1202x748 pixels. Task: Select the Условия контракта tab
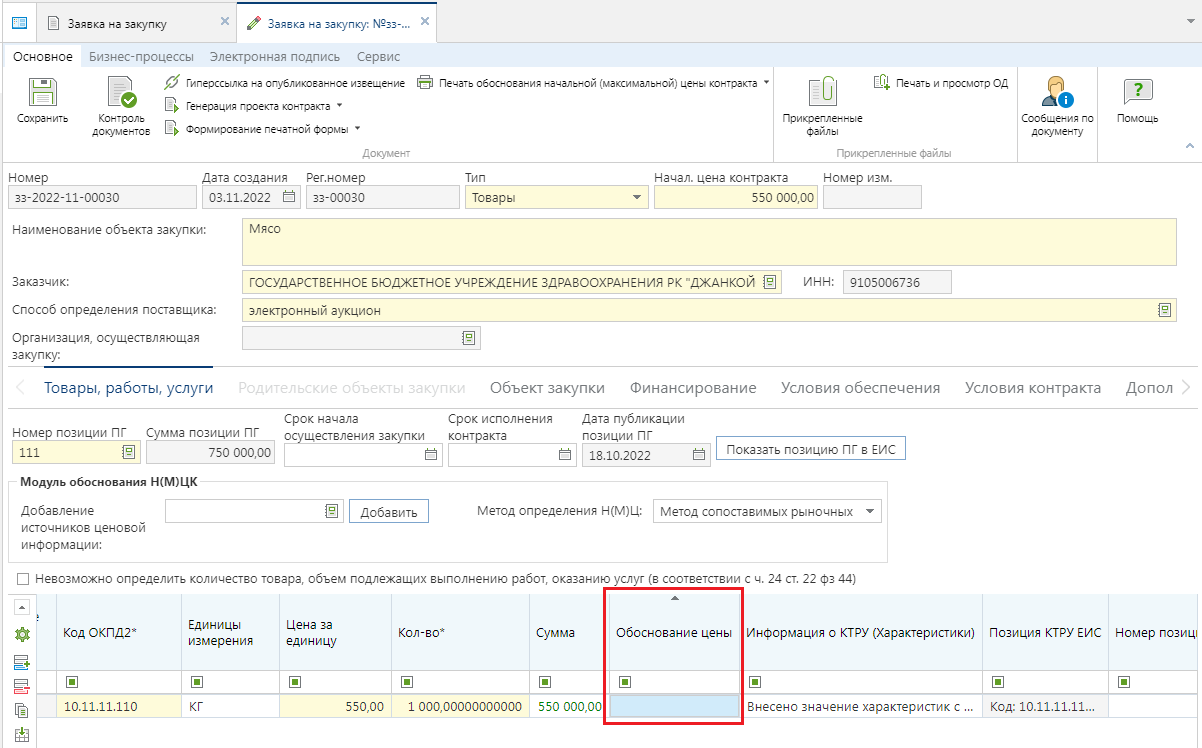point(1033,388)
